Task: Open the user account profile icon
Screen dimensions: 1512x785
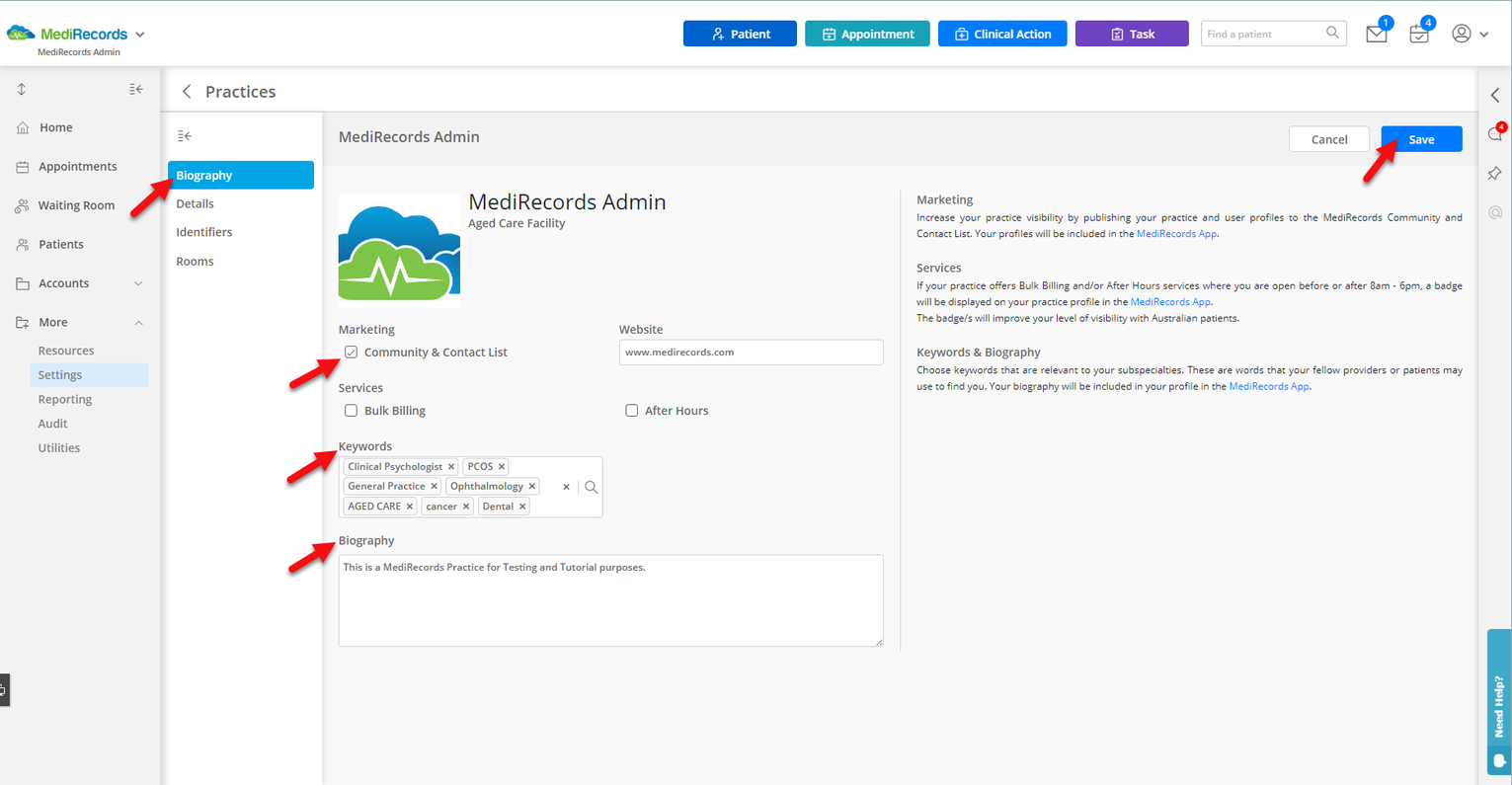Action: pos(1462,34)
